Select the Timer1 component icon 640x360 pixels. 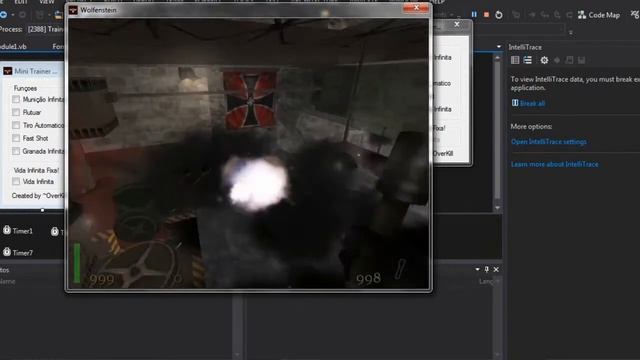[7, 230]
